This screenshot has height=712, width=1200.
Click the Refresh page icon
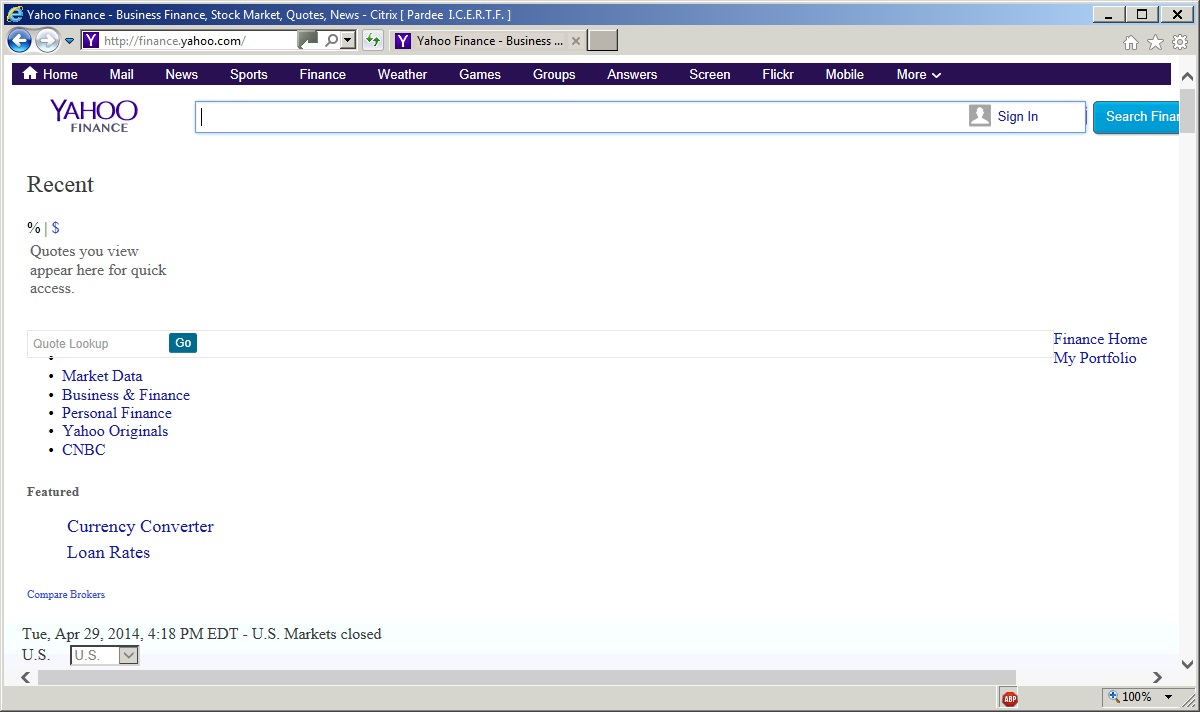click(373, 40)
